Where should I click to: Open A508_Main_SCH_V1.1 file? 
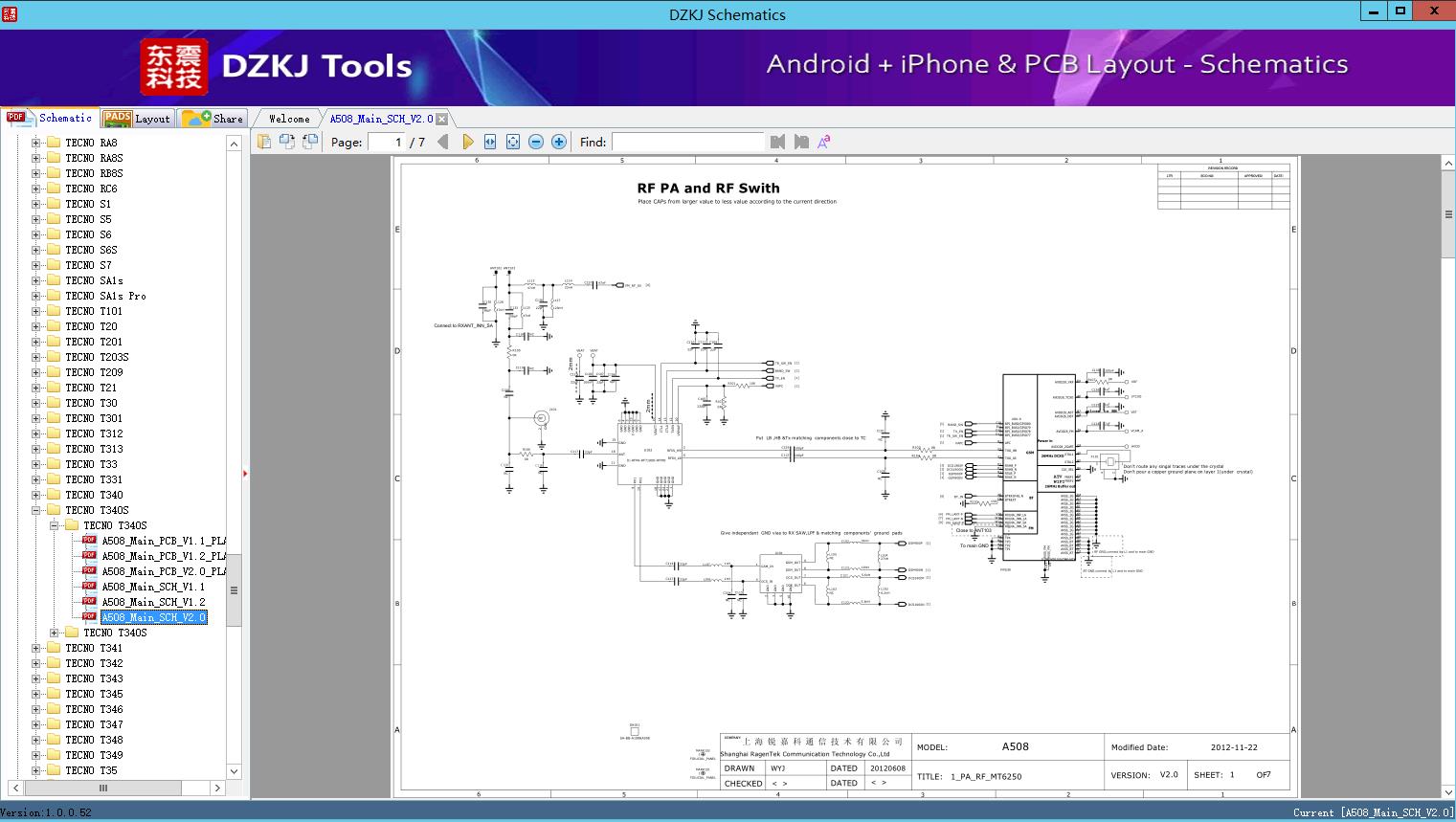click(x=153, y=587)
